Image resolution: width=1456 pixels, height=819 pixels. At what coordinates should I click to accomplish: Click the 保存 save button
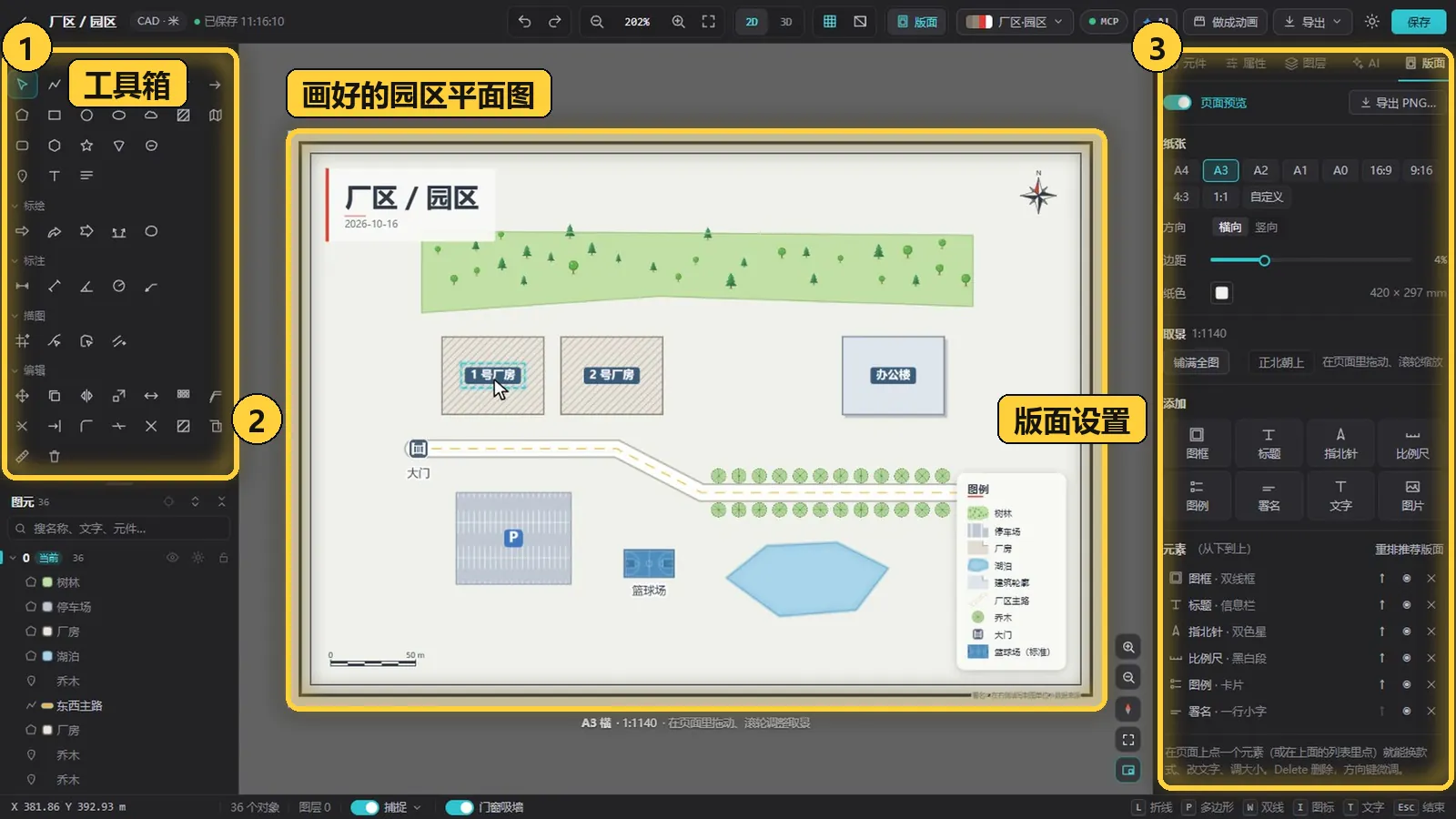coord(1419,22)
